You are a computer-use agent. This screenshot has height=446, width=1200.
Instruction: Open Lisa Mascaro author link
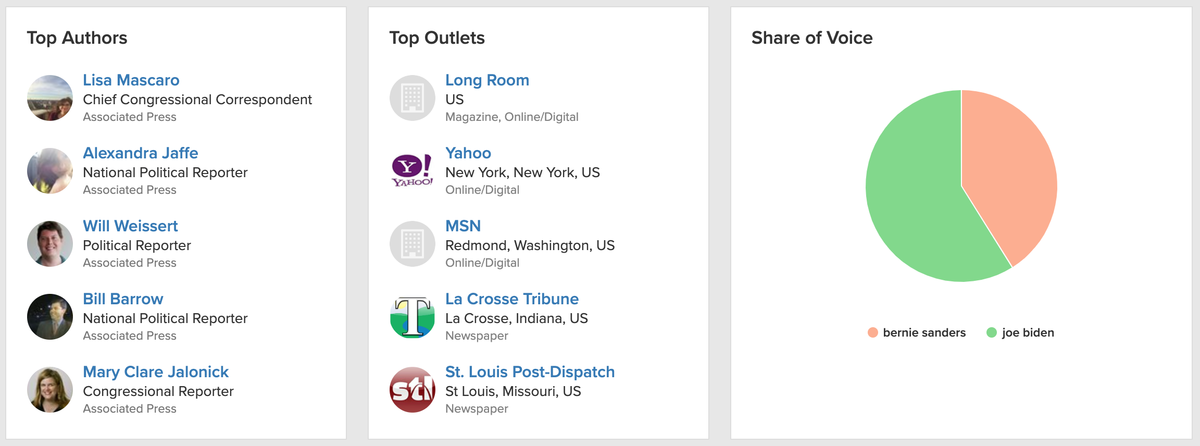131,80
